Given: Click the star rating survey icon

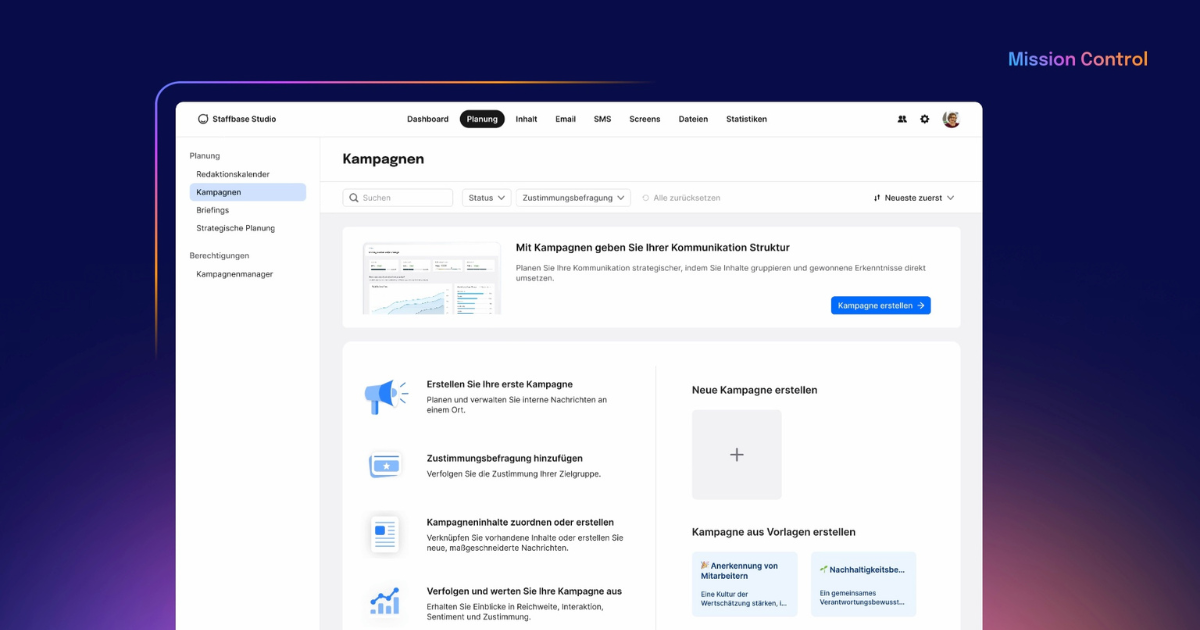Looking at the screenshot, I should [385, 465].
